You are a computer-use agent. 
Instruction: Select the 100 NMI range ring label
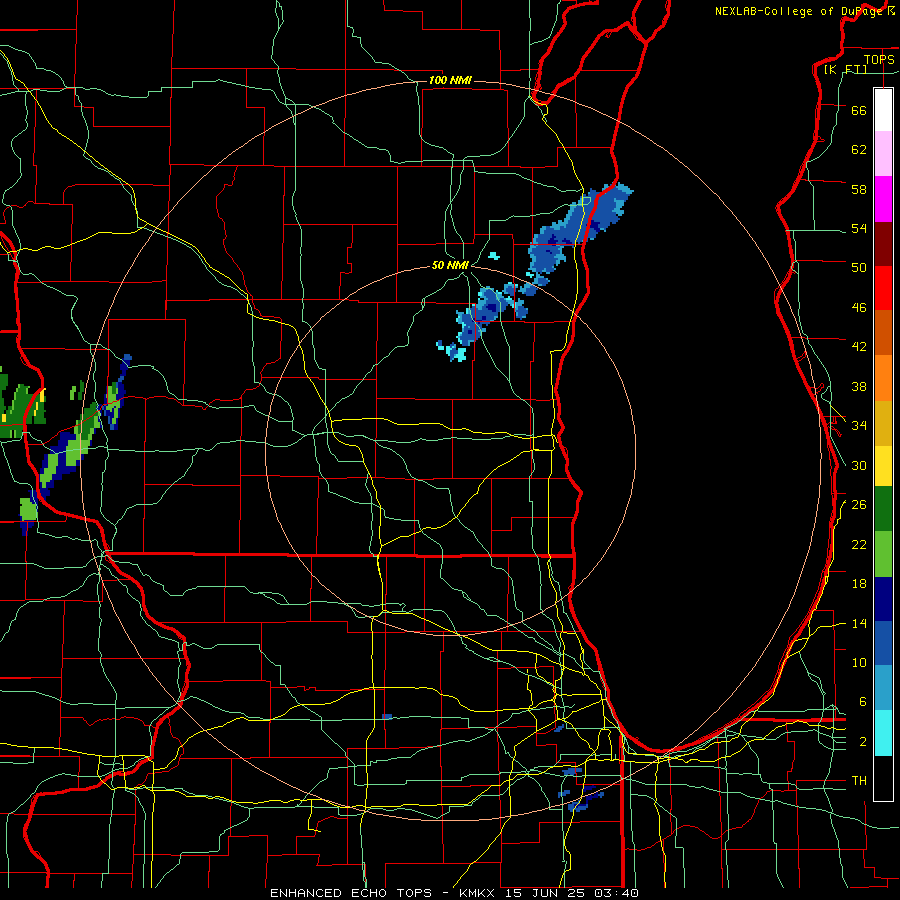[450, 80]
